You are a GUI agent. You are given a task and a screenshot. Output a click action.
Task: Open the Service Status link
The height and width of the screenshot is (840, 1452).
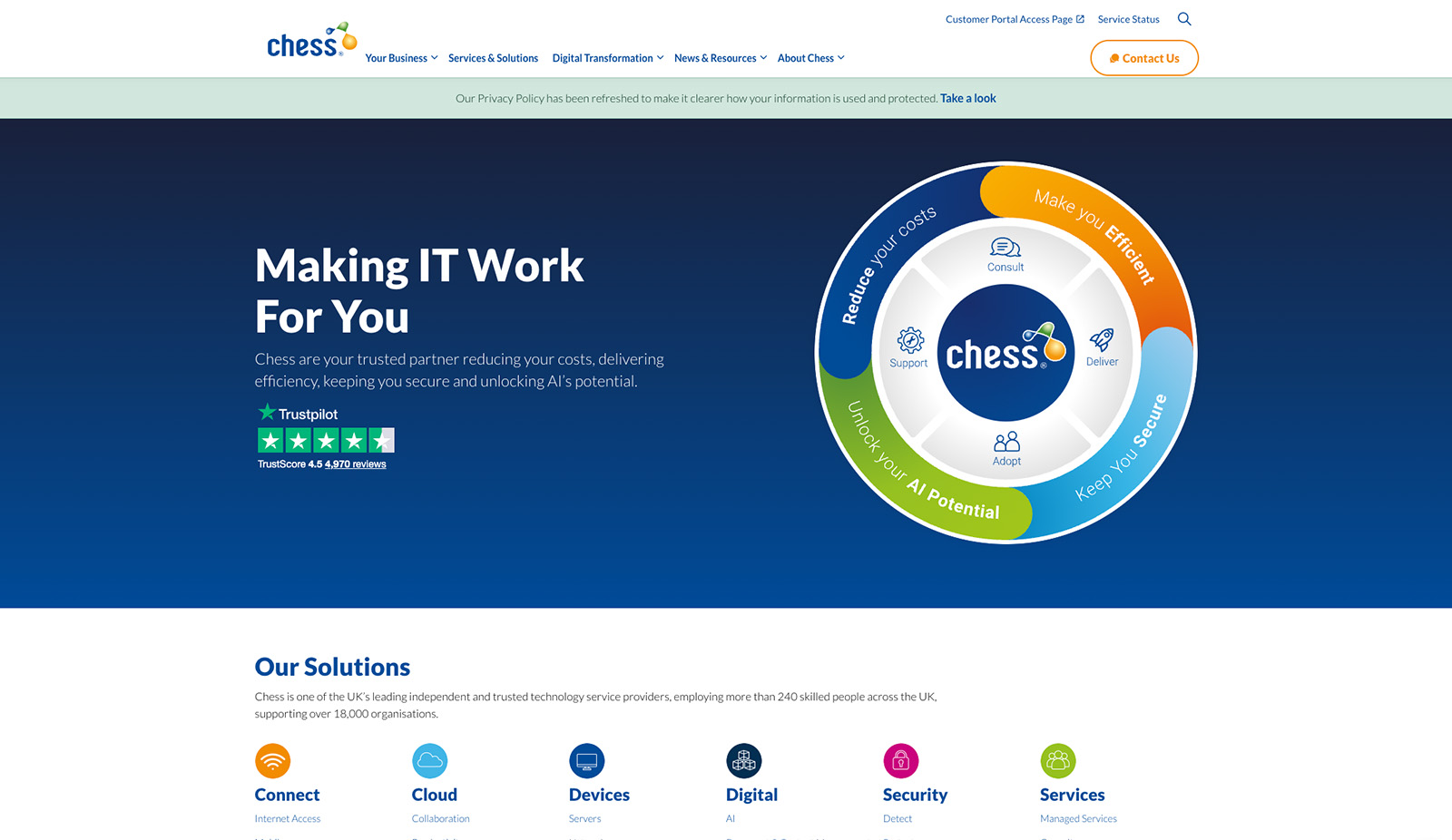[x=1128, y=19]
